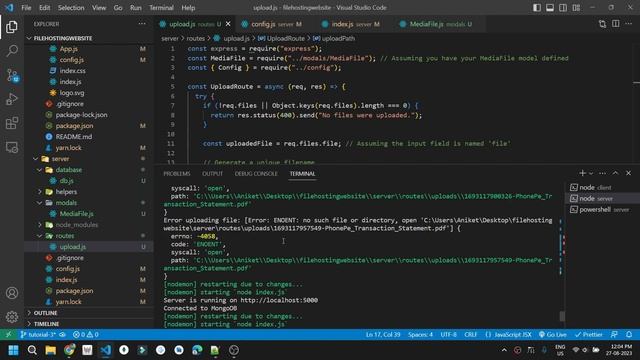Viewport: 640px width, 360px height.
Task: Click Go Live status bar button
Action: pos(552,335)
